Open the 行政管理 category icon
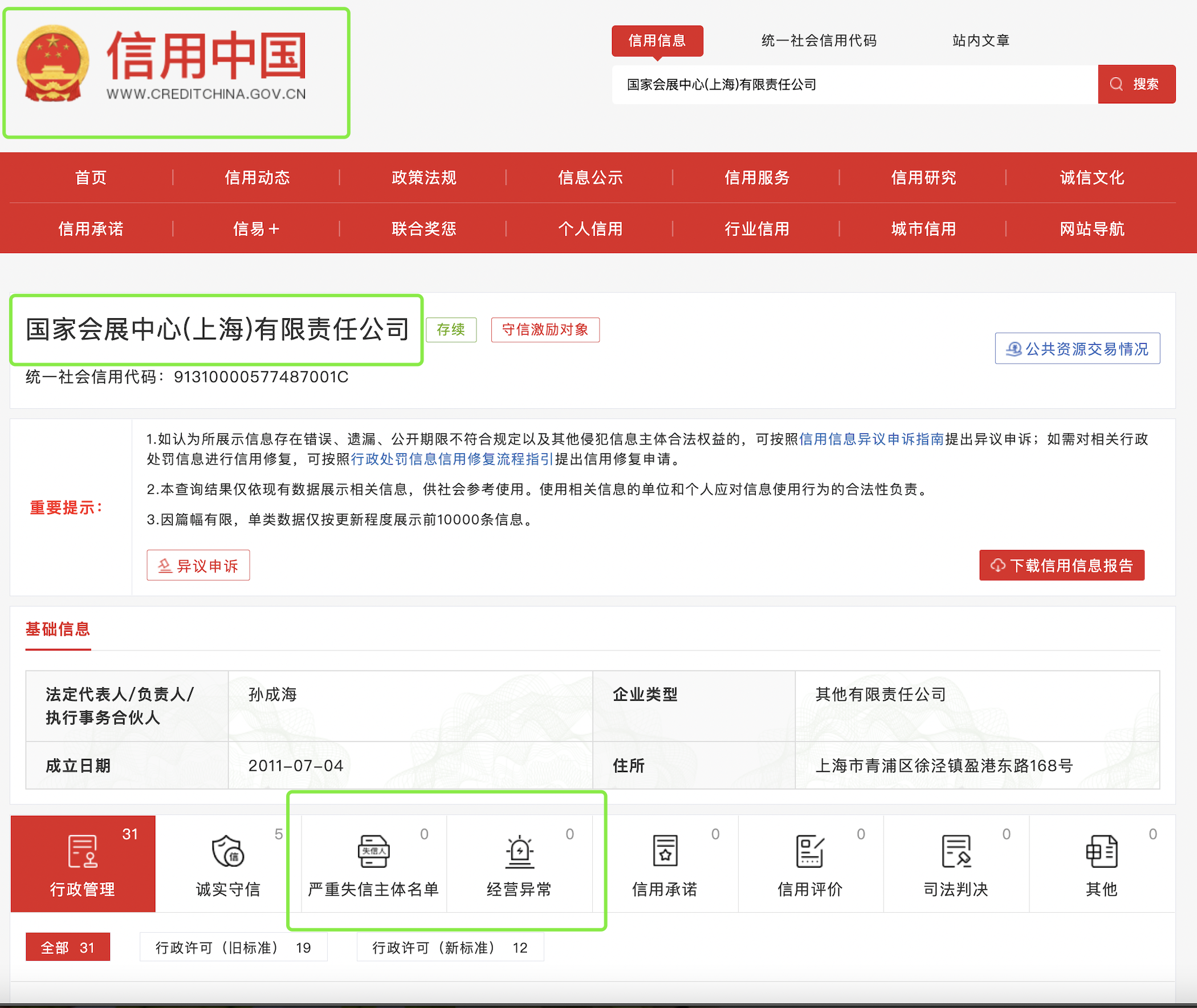The height and width of the screenshot is (1008, 1197). [83, 851]
